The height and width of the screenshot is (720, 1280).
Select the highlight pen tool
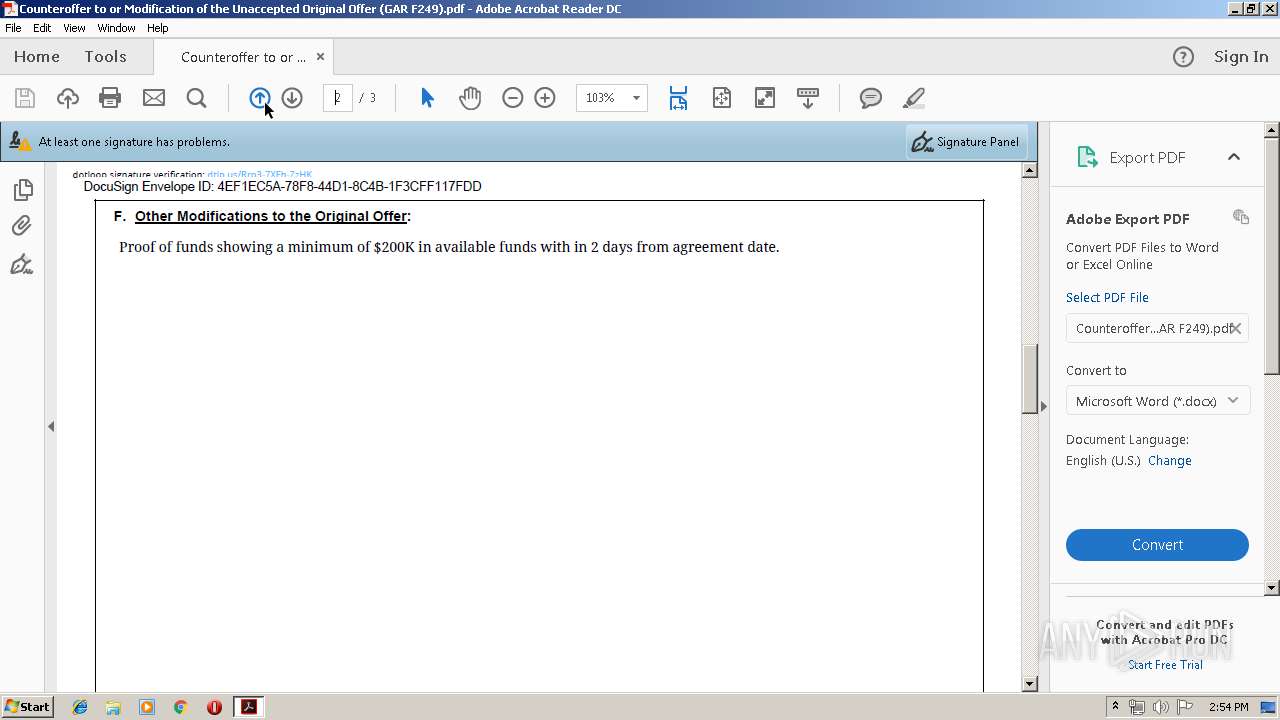pyautogui.click(x=913, y=98)
